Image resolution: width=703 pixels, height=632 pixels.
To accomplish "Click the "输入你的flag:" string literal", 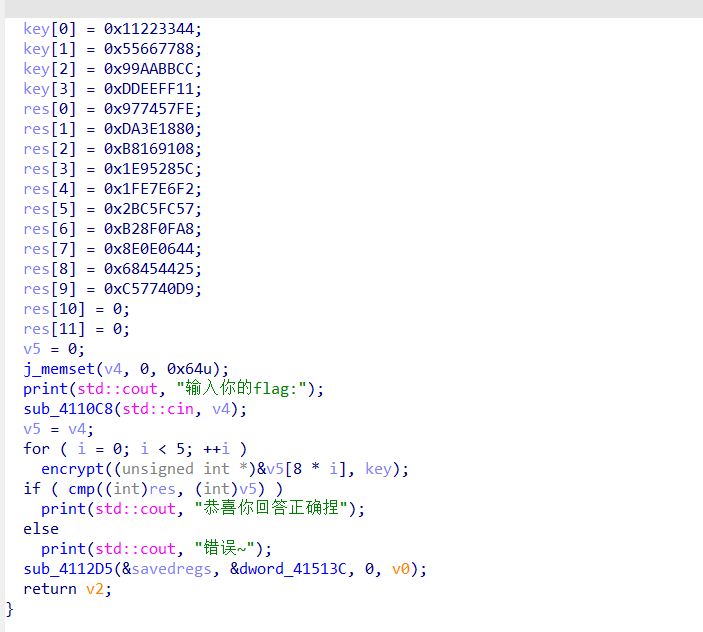I will [x=245, y=389].
